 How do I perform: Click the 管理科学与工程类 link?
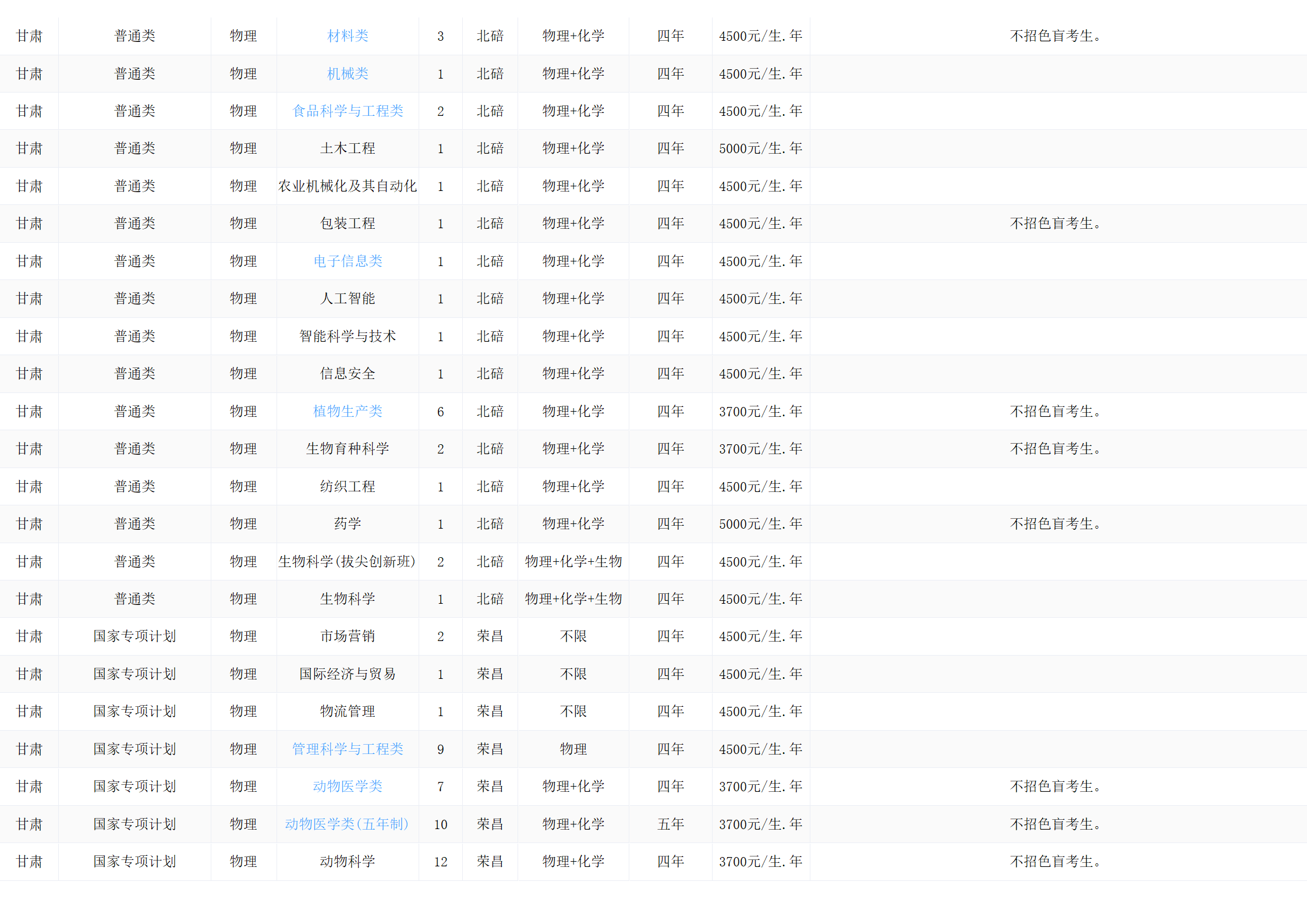348,749
